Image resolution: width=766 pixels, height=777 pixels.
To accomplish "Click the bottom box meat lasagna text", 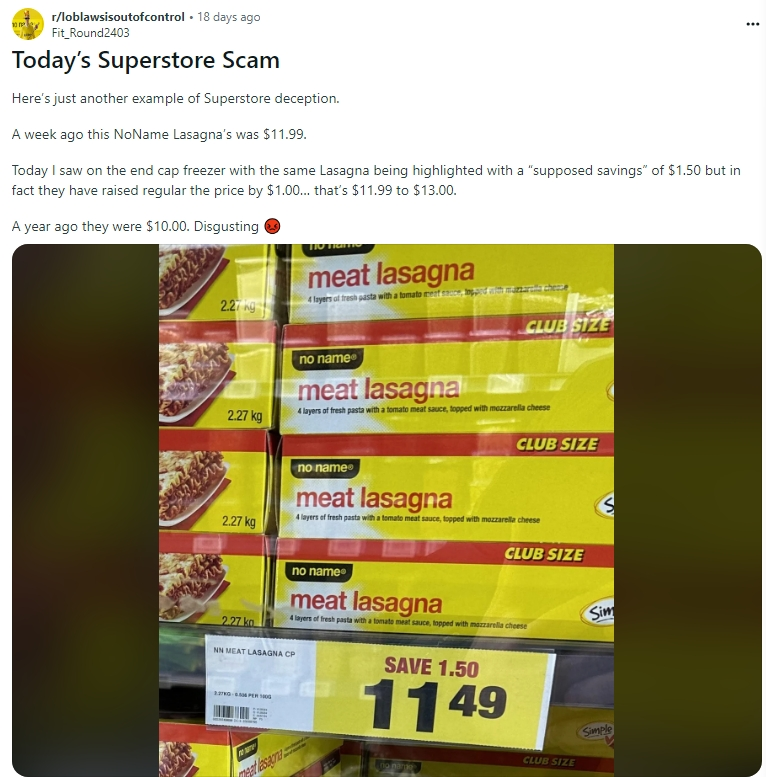I will point(366,602).
